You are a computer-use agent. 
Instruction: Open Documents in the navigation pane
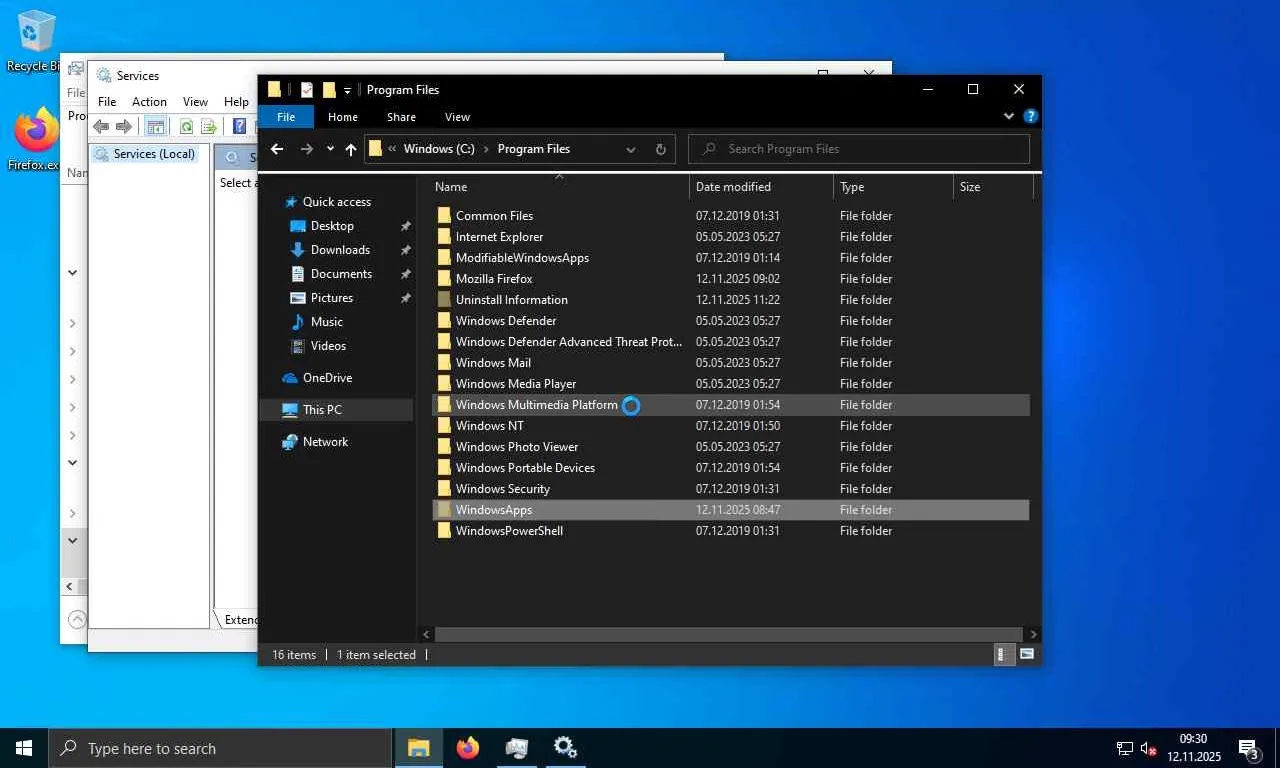[x=341, y=274]
